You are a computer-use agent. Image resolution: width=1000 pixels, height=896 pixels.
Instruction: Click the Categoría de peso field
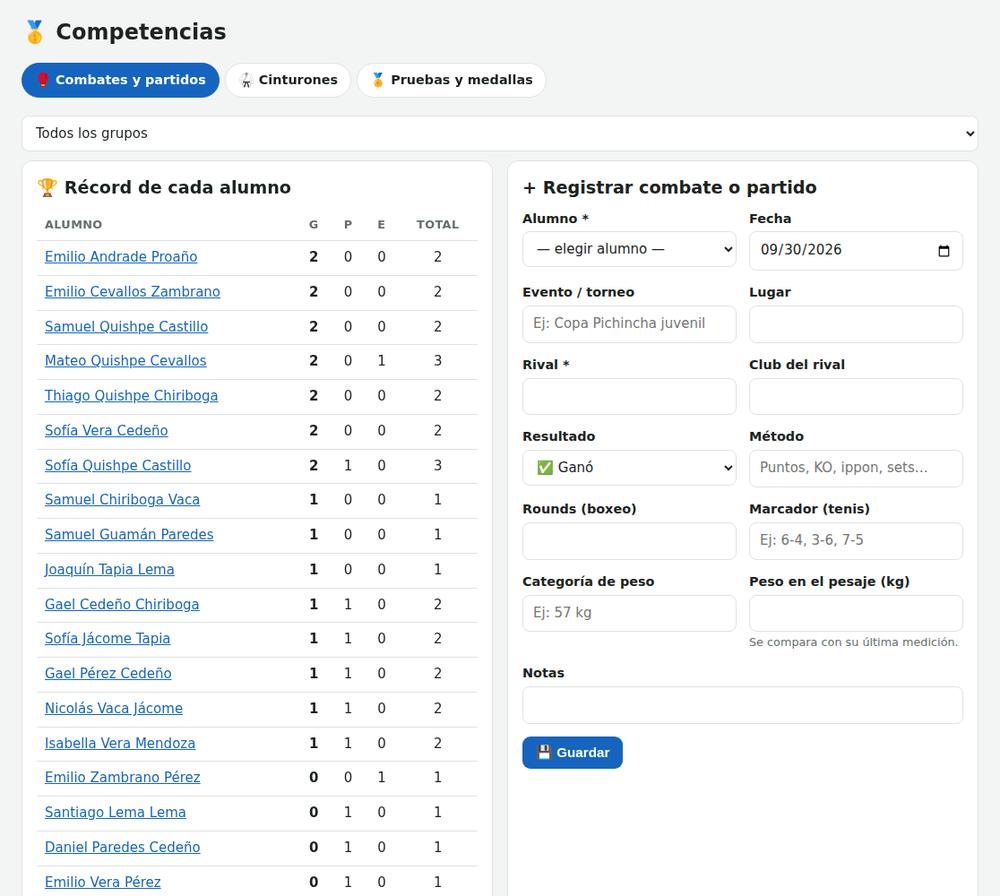coord(629,613)
